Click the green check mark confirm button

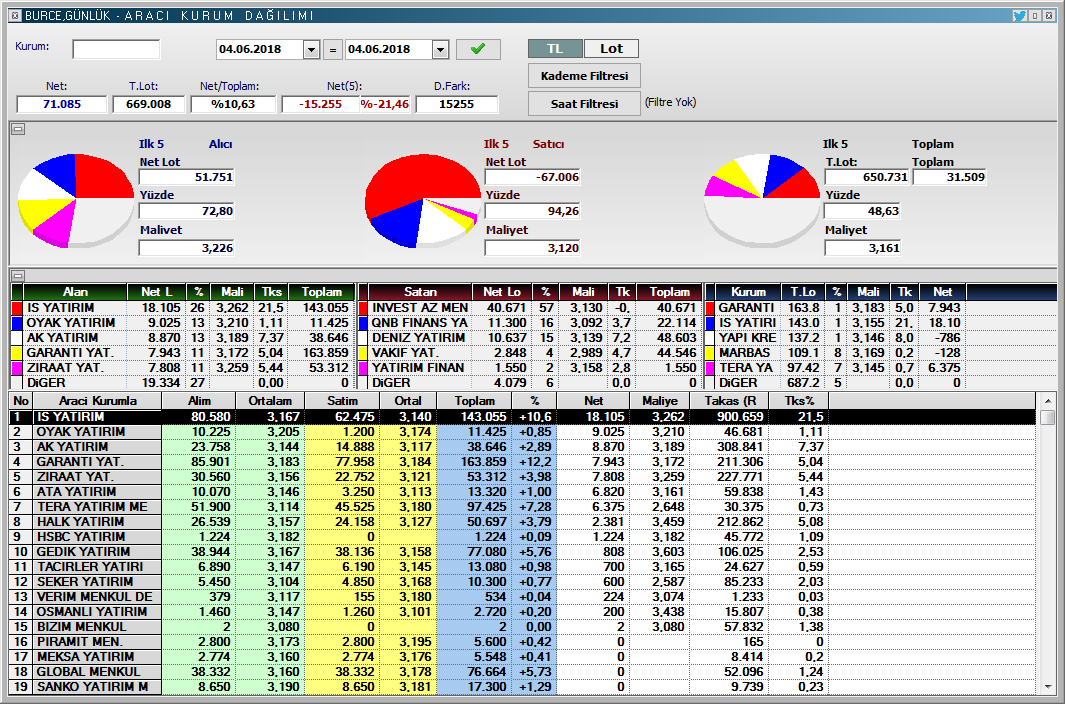tap(478, 49)
